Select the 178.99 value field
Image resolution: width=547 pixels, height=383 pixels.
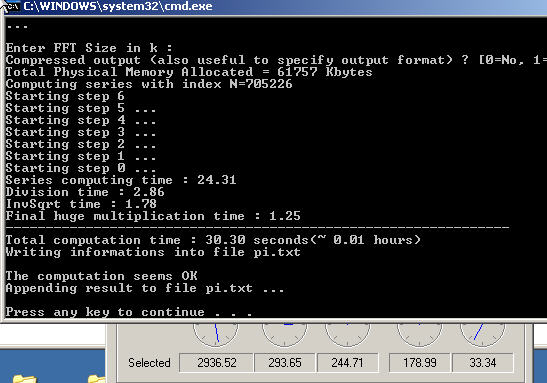click(420, 363)
